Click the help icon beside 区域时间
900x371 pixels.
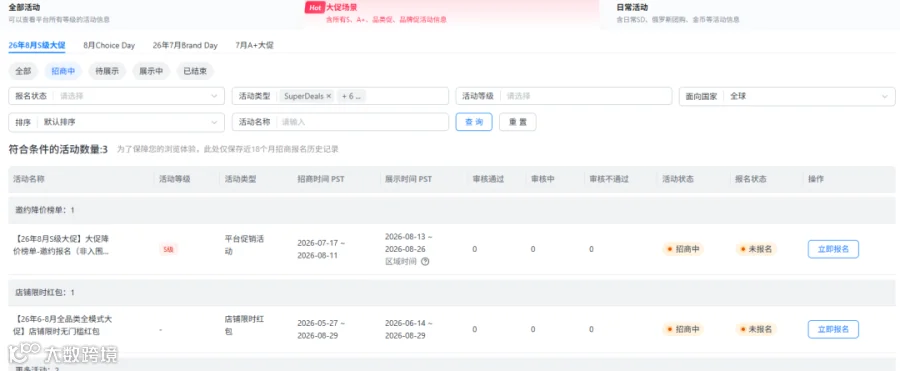tap(425, 261)
